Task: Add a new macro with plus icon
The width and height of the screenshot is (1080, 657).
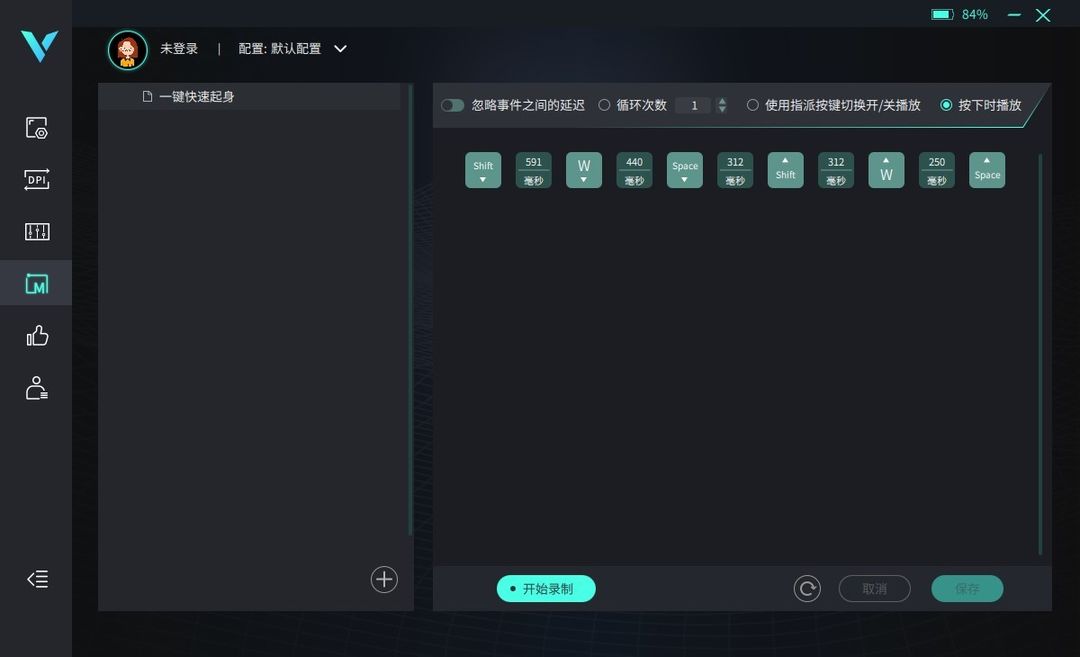Action: click(384, 580)
